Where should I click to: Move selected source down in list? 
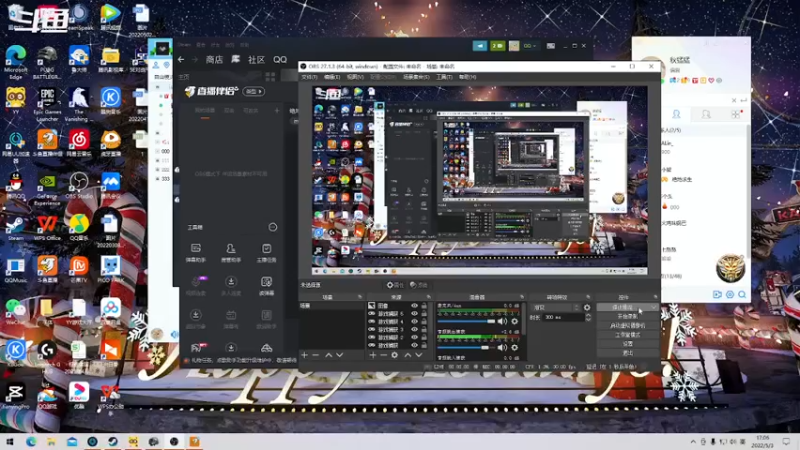(x=418, y=355)
